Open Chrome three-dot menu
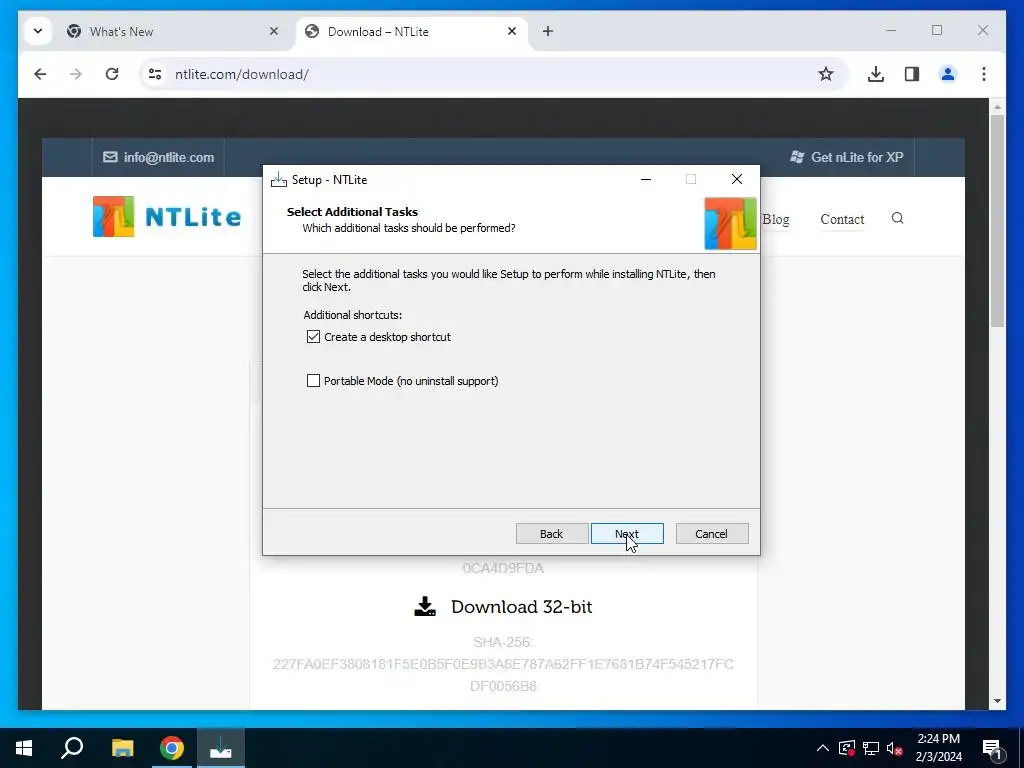The image size is (1024, 768). click(x=984, y=74)
